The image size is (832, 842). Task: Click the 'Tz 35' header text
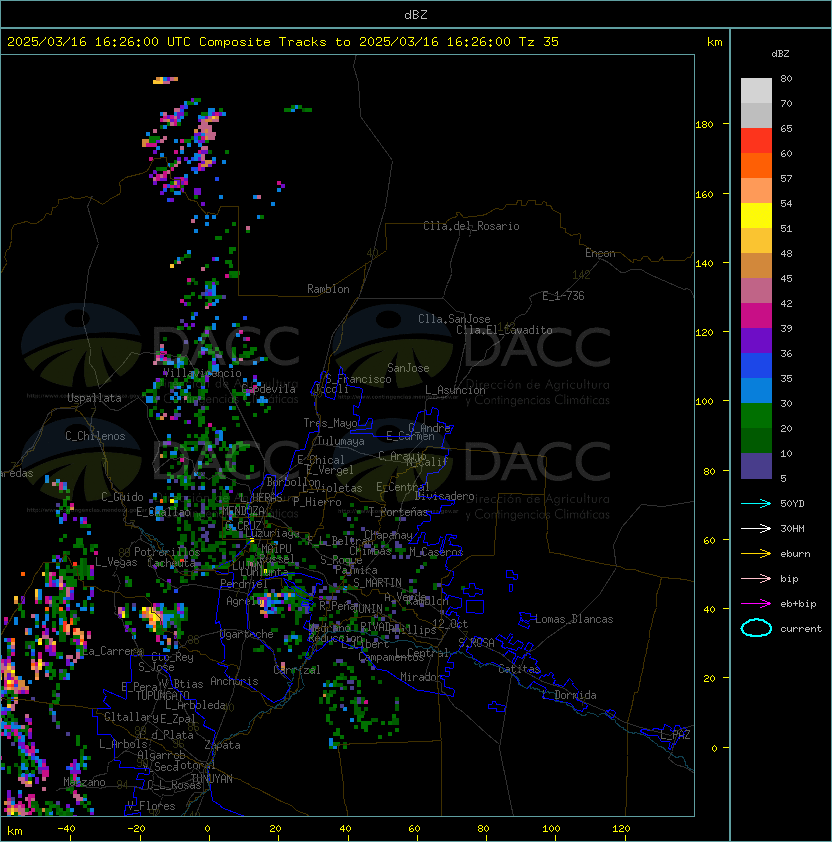539,41
